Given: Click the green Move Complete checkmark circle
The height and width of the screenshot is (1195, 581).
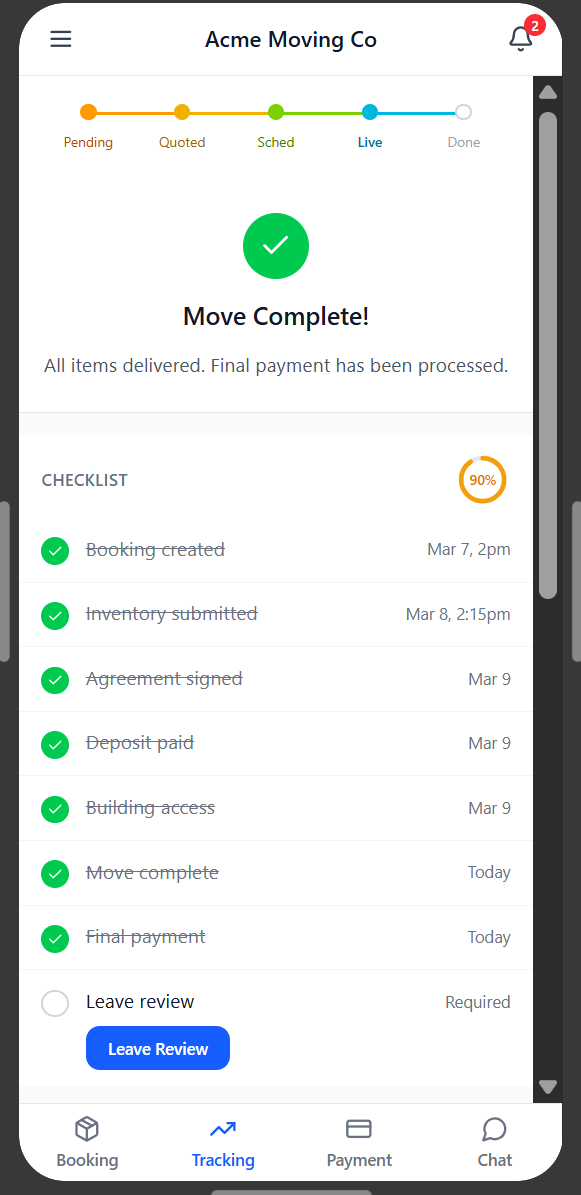Looking at the screenshot, I should (276, 245).
